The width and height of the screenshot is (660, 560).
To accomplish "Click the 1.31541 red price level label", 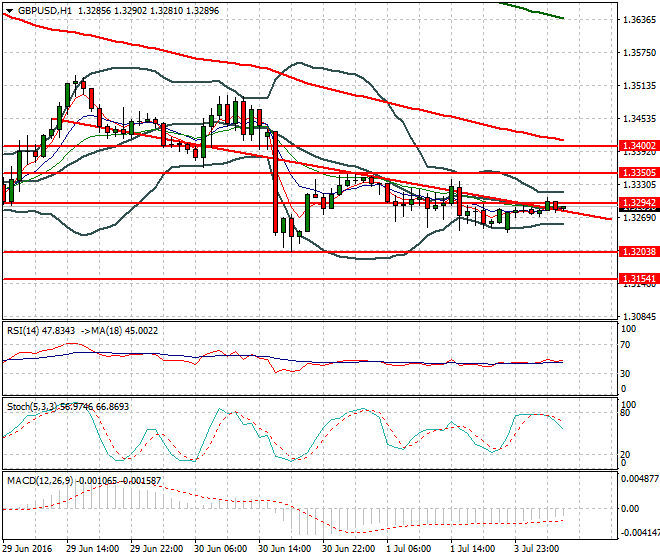I will [639, 279].
